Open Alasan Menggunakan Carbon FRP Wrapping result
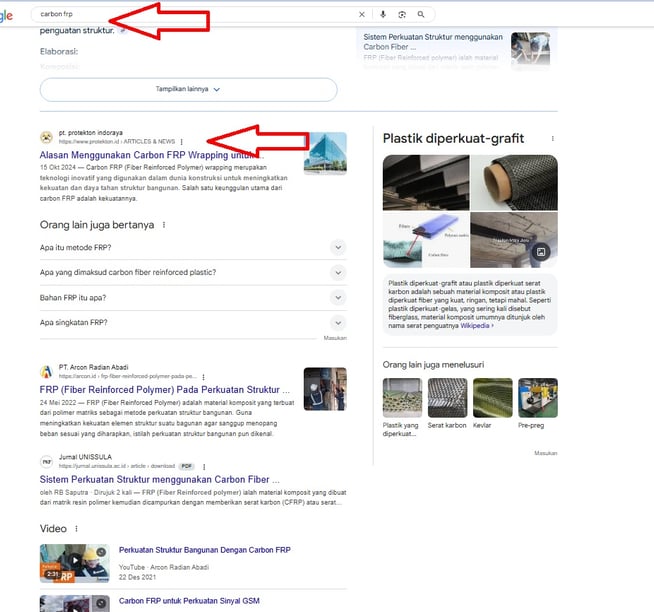Screen dimensions: 654x612 pyautogui.click(x=151, y=155)
